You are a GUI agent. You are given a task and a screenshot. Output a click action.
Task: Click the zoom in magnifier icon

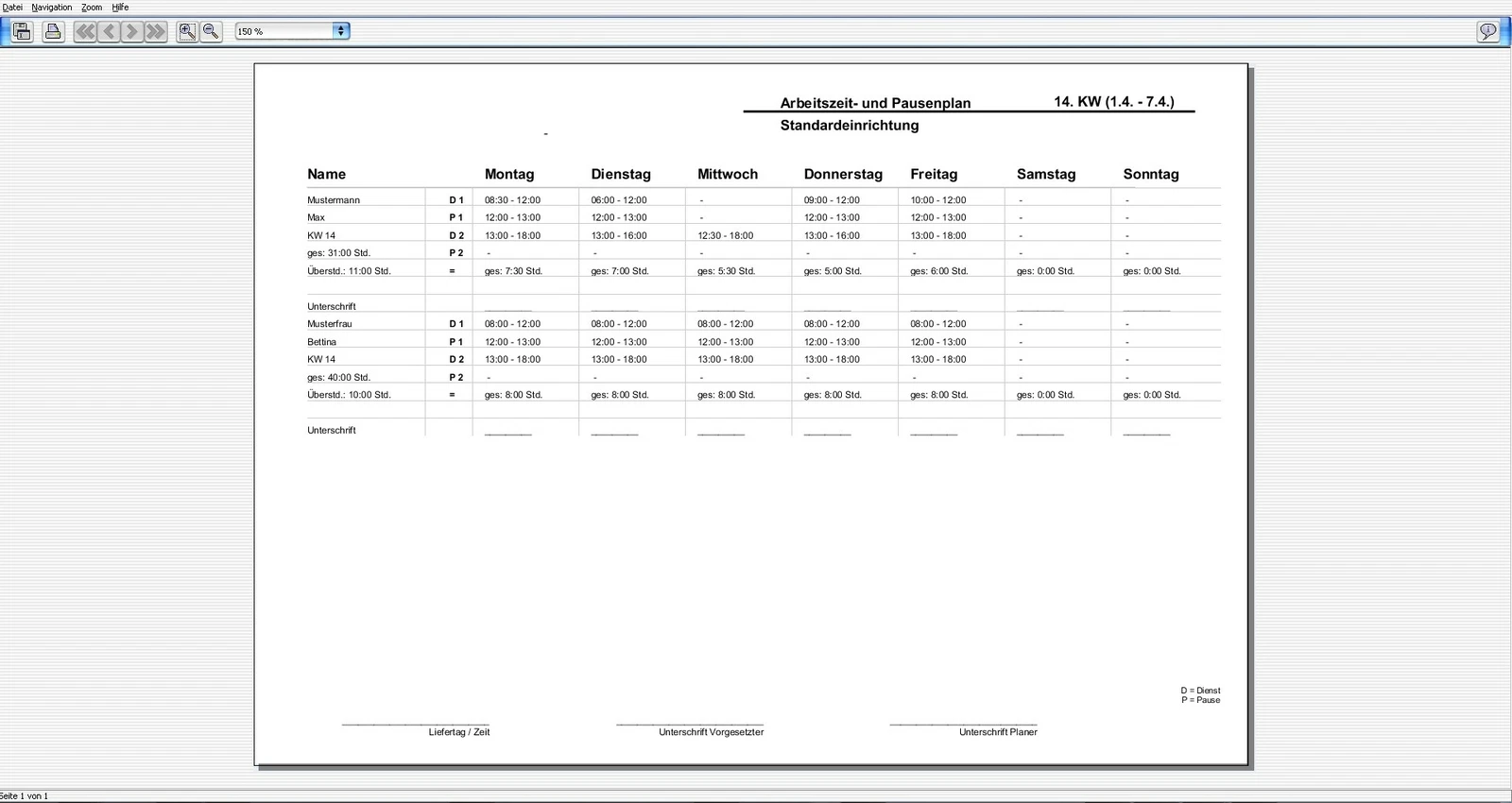tap(187, 31)
